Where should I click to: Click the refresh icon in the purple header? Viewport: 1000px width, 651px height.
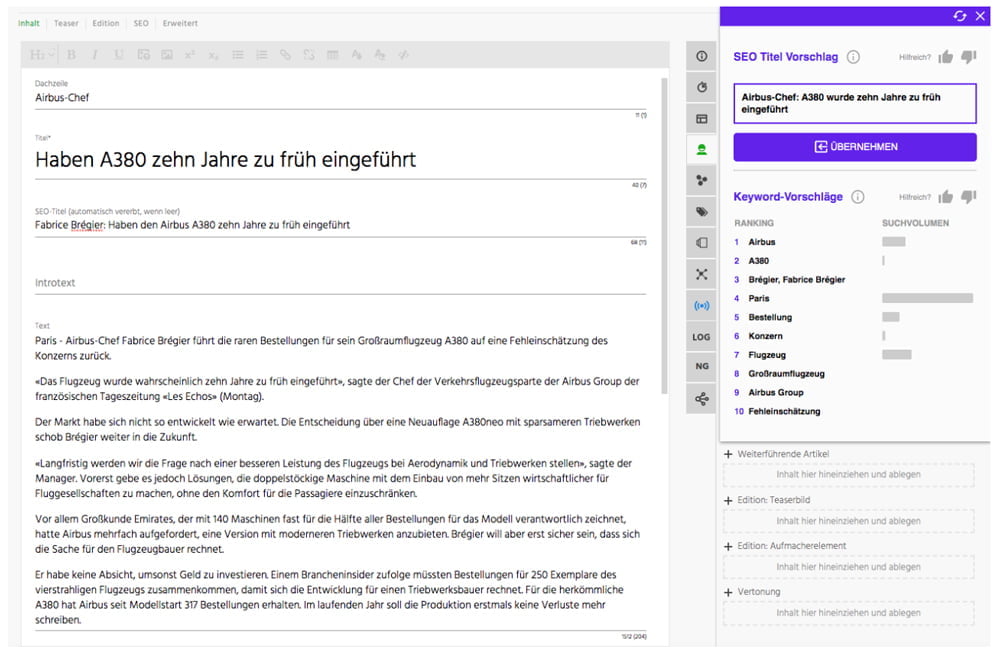point(960,16)
